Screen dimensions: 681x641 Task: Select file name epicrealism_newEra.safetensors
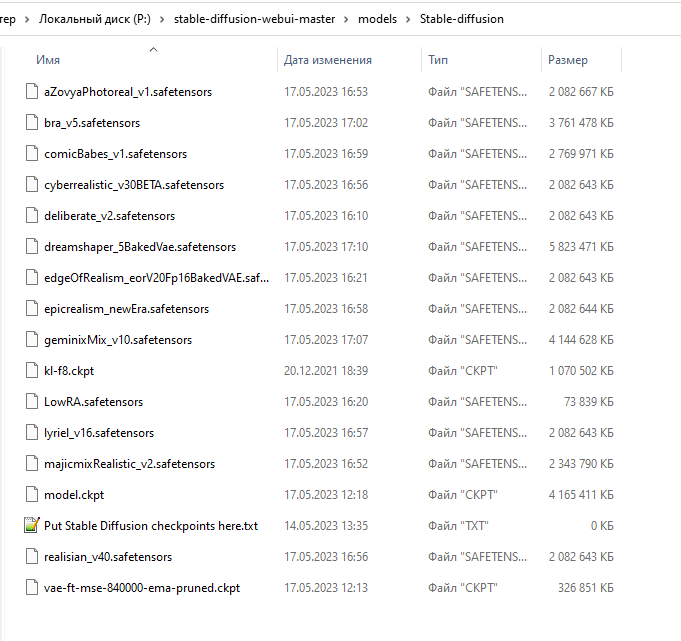tap(126, 309)
